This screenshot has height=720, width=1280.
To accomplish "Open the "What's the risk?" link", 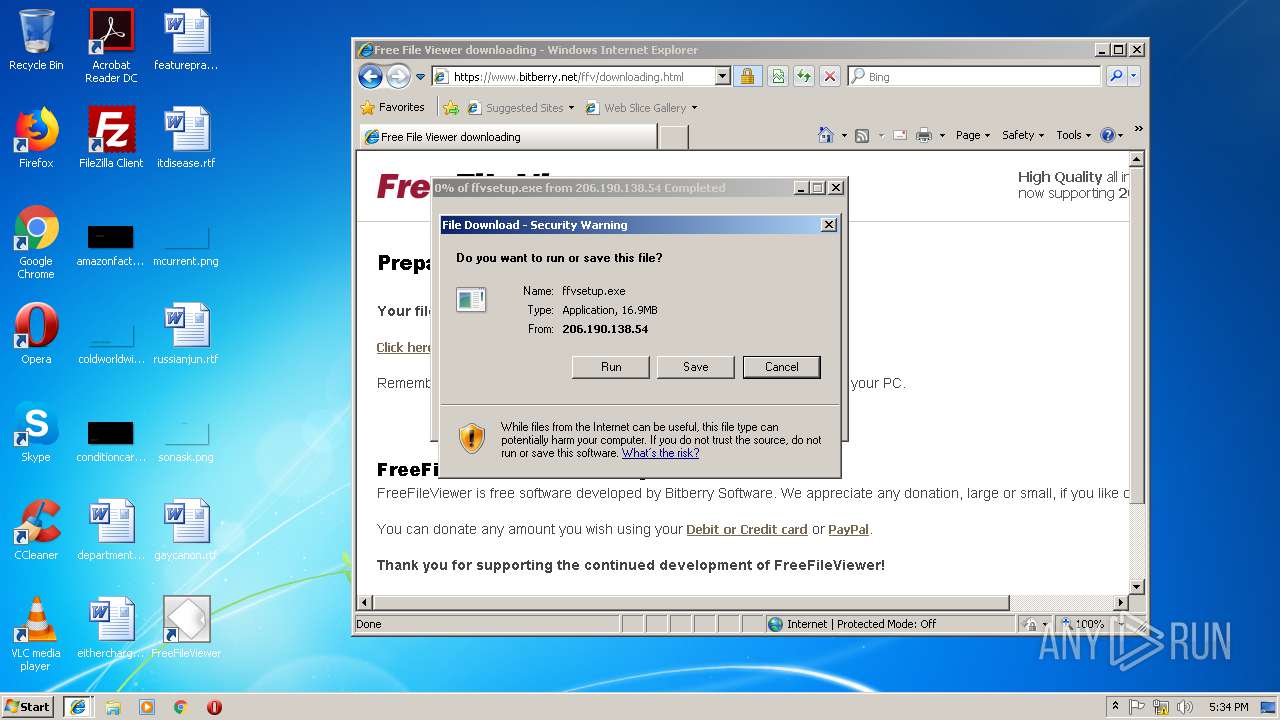I will (x=661, y=453).
